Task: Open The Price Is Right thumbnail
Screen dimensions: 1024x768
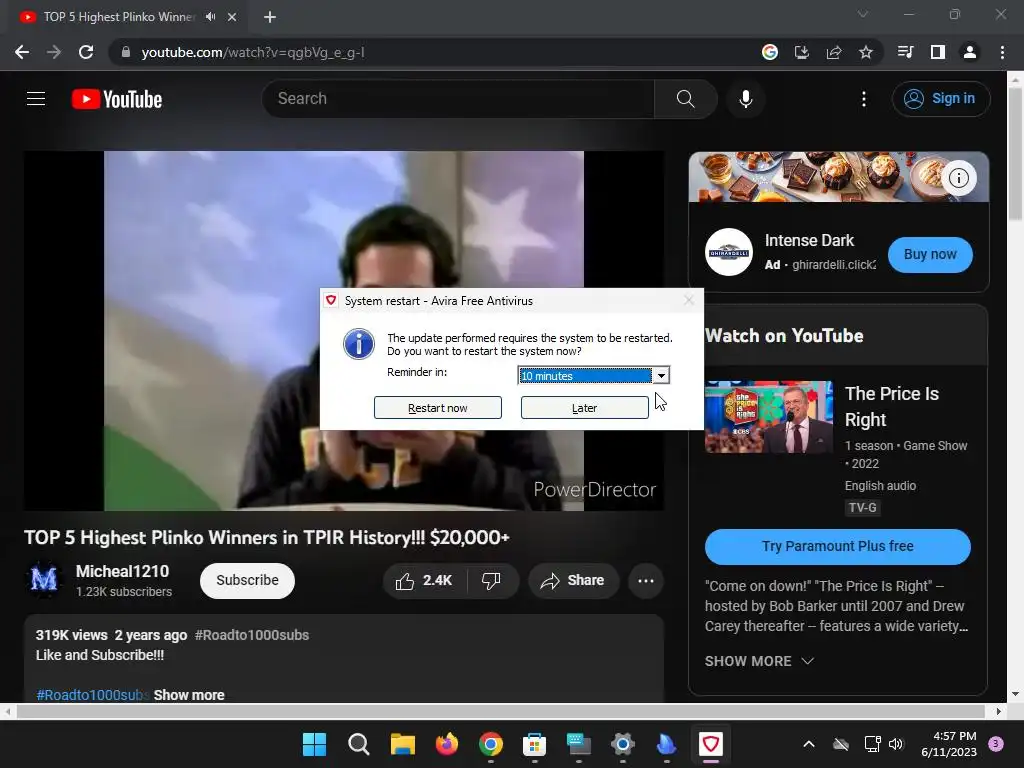Action: click(x=769, y=417)
